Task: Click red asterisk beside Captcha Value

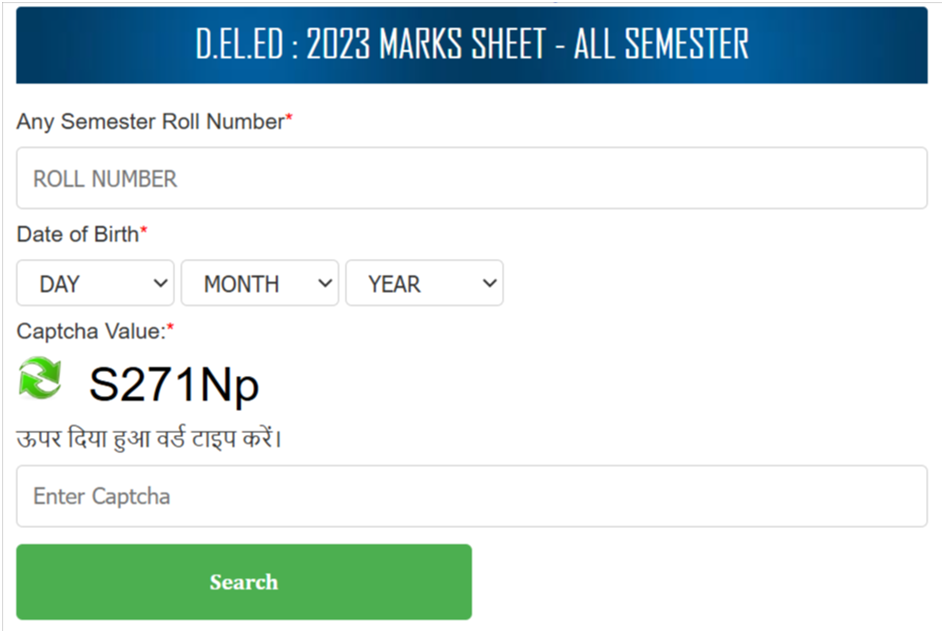Action: [x=170, y=326]
